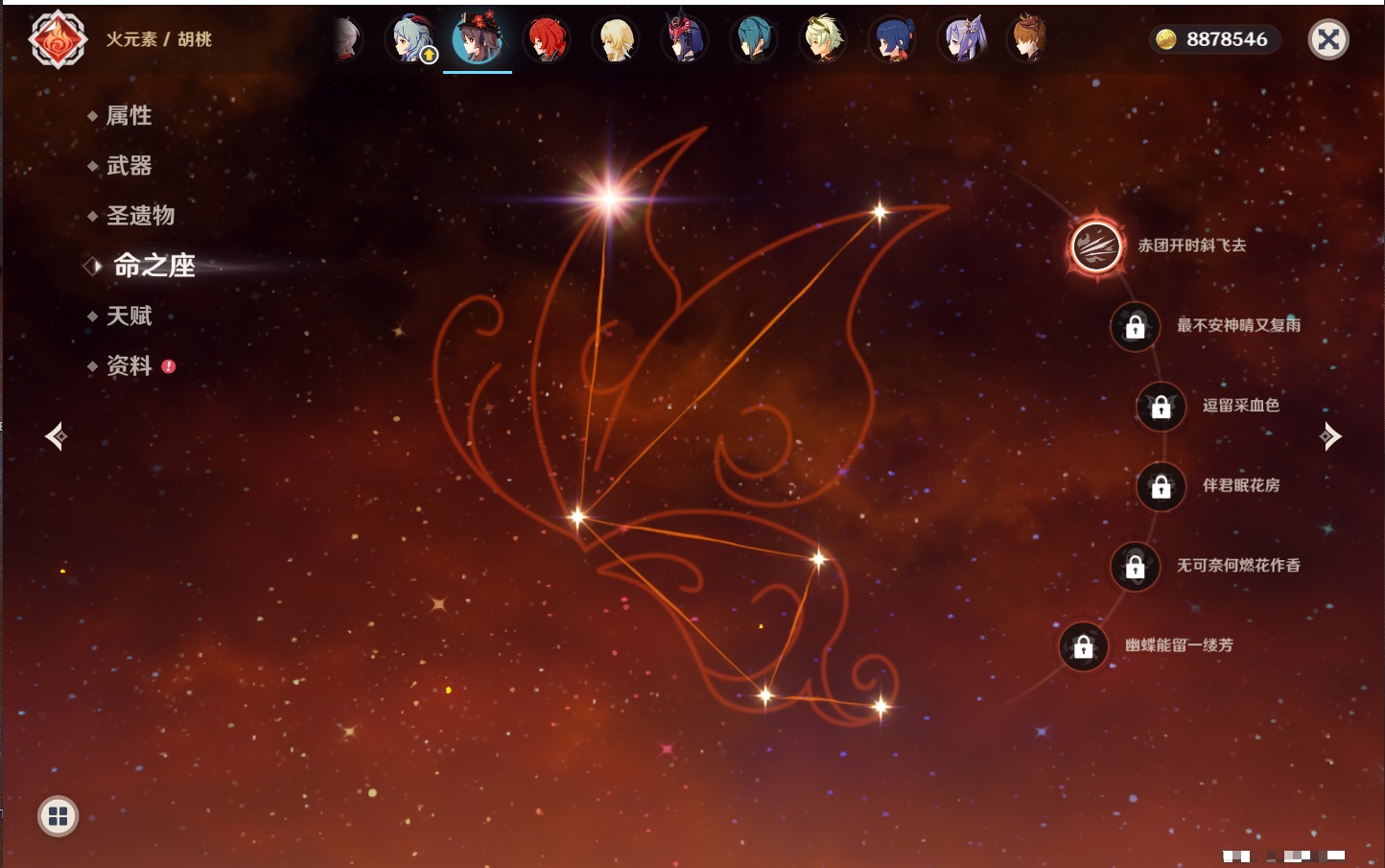Screen dimensions: 1385x868
Task: Select the red-haired Diluc portrait
Action: coord(547,39)
